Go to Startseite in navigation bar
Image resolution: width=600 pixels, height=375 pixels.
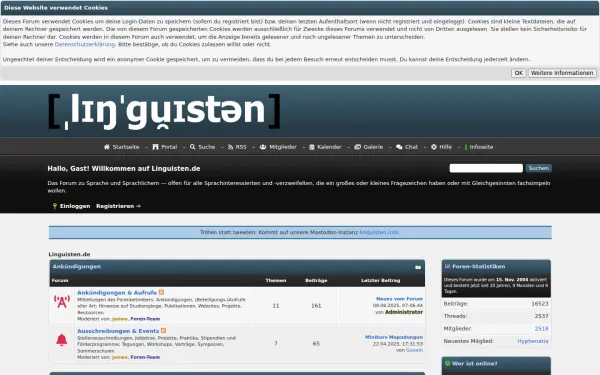coord(126,147)
